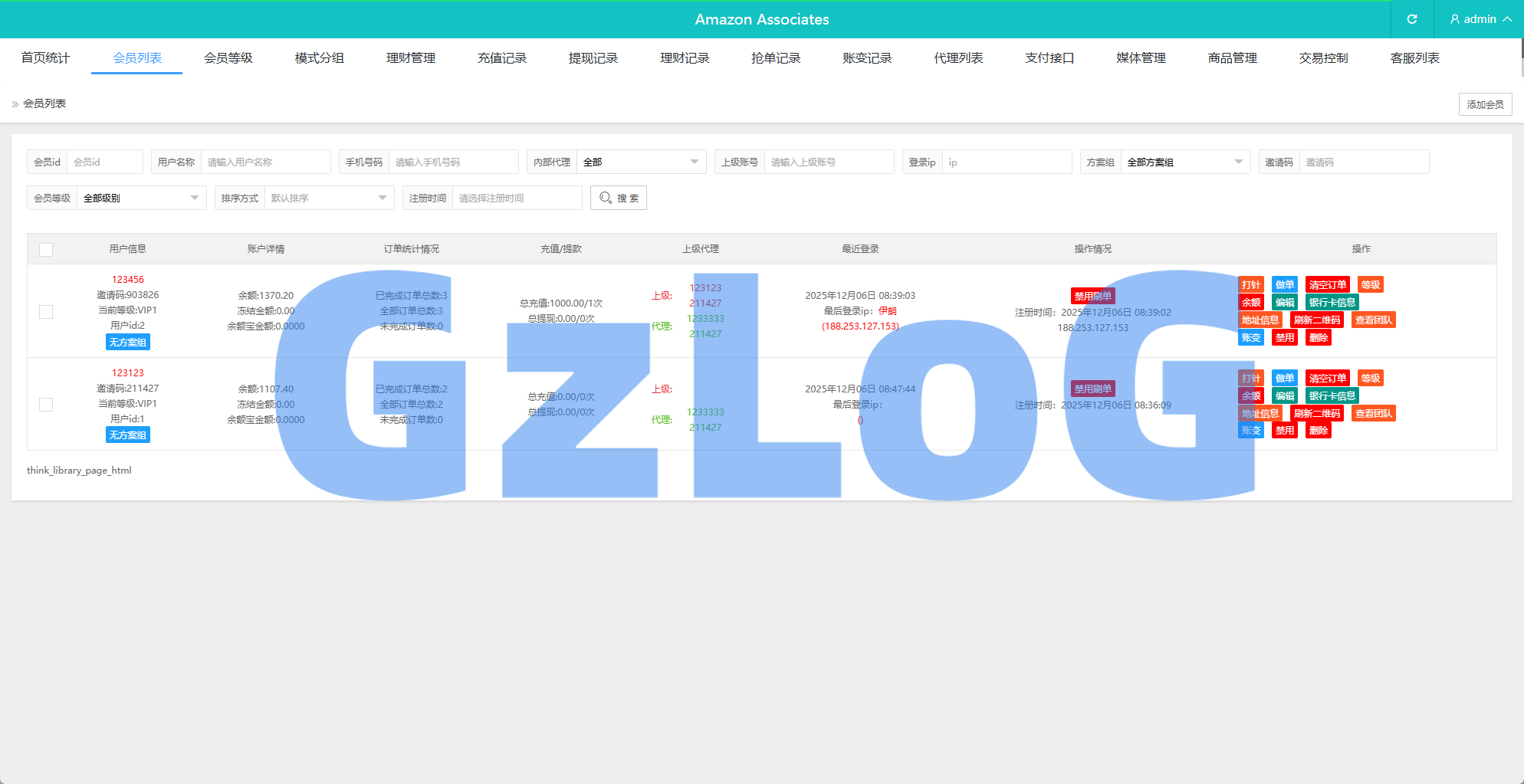Click 查看团队 for user 123456
Screen dimensions: 1524x784
coord(1373,320)
